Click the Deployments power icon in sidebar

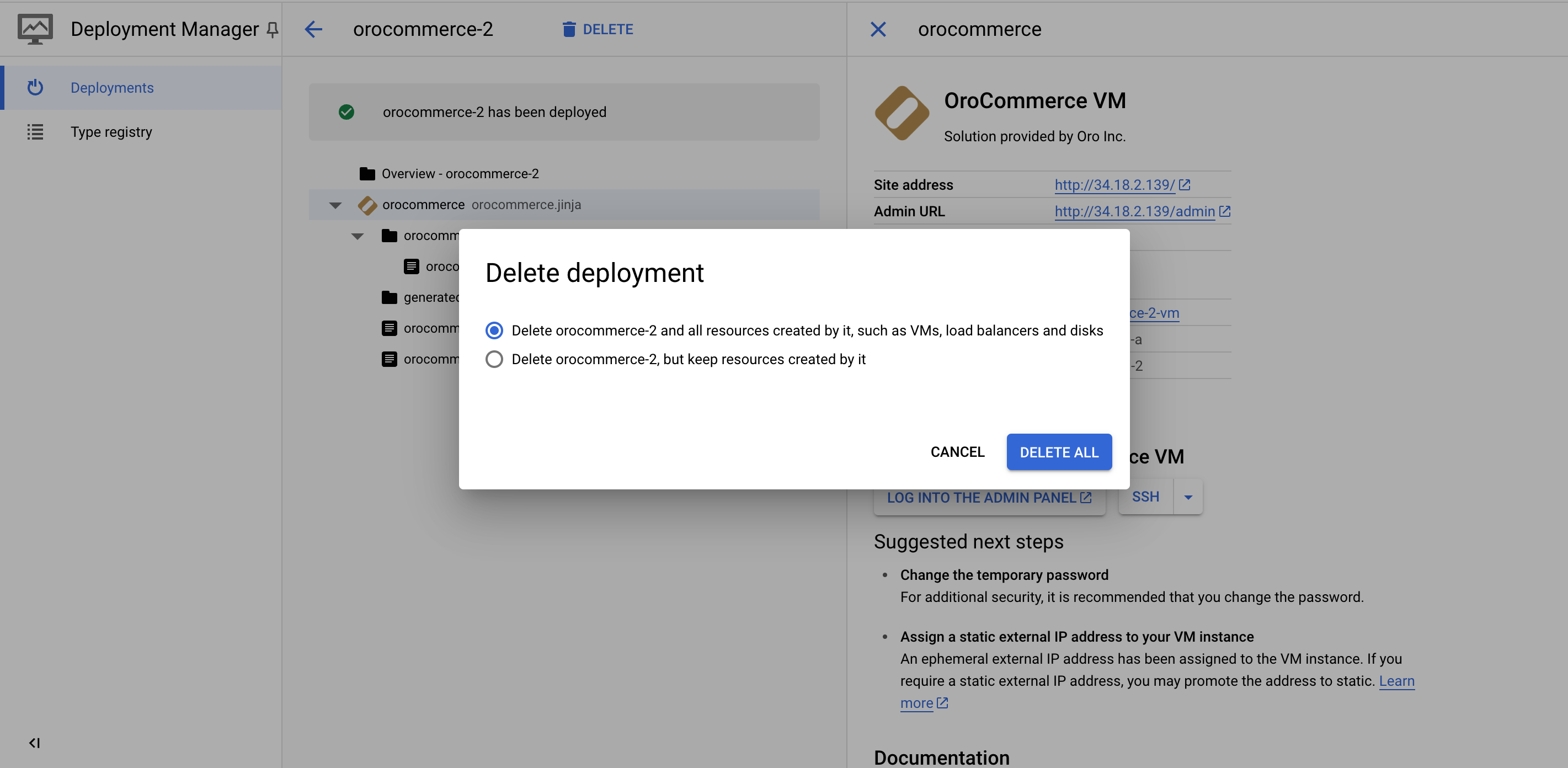(x=35, y=88)
